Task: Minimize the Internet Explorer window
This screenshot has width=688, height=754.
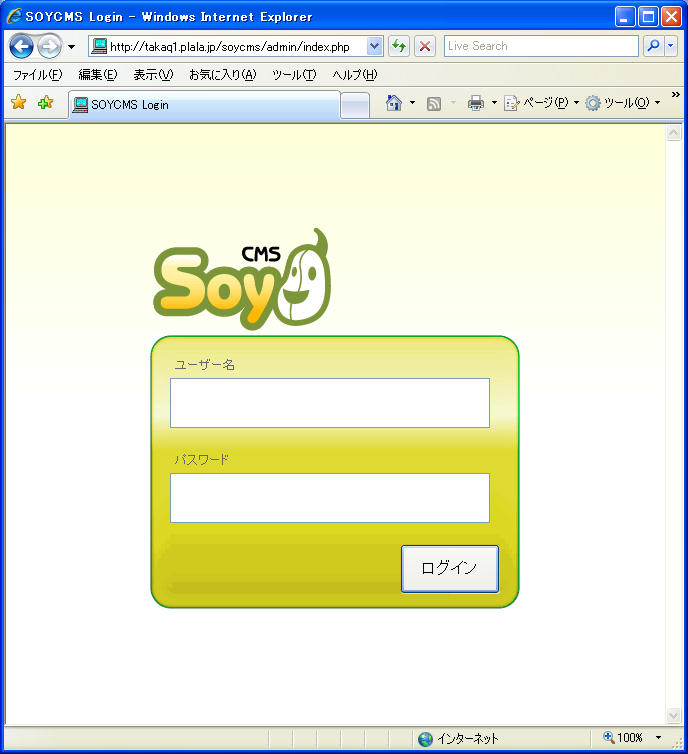Action: pyautogui.click(x=625, y=17)
